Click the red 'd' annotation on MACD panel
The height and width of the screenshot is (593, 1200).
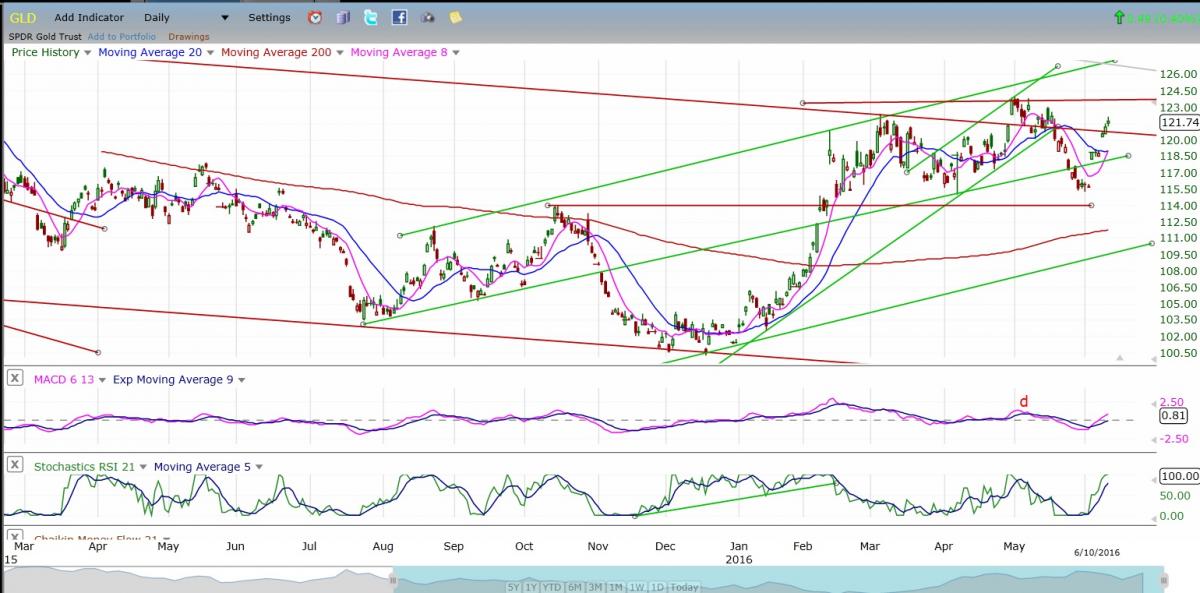coord(1023,402)
